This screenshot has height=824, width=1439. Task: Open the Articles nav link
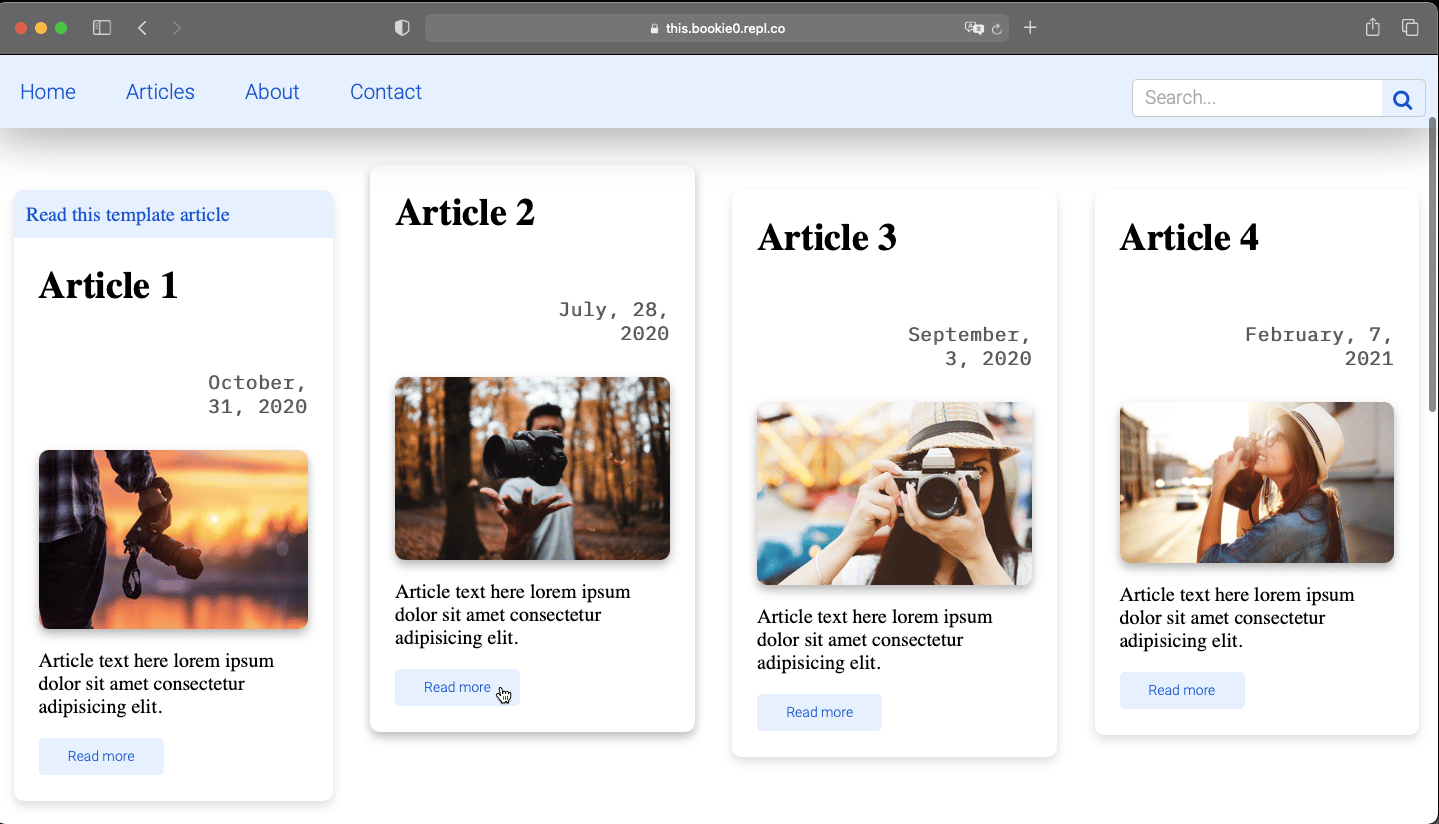point(160,92)
